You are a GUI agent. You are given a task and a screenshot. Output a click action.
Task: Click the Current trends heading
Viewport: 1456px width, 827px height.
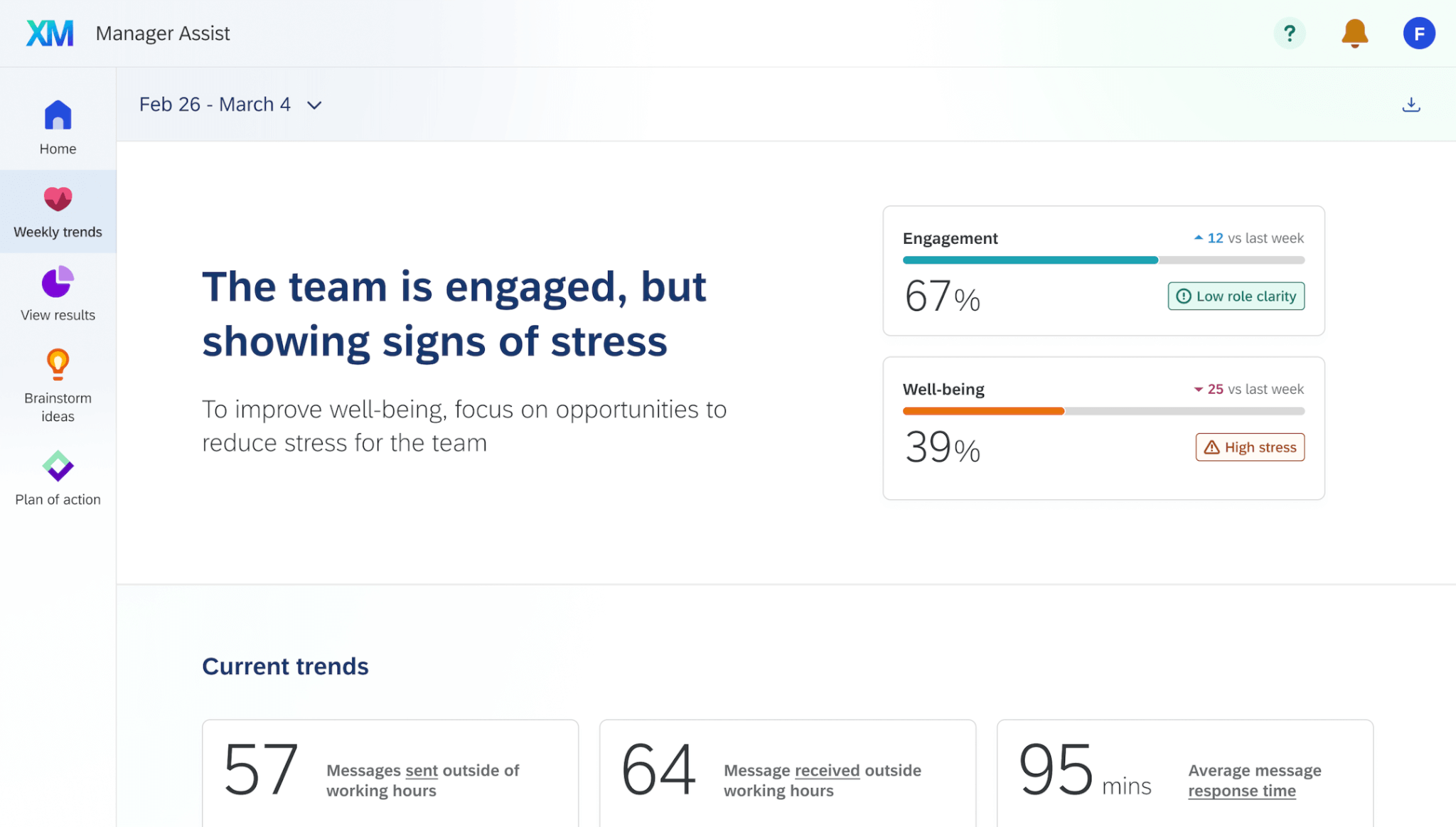[x=285, y=666]
